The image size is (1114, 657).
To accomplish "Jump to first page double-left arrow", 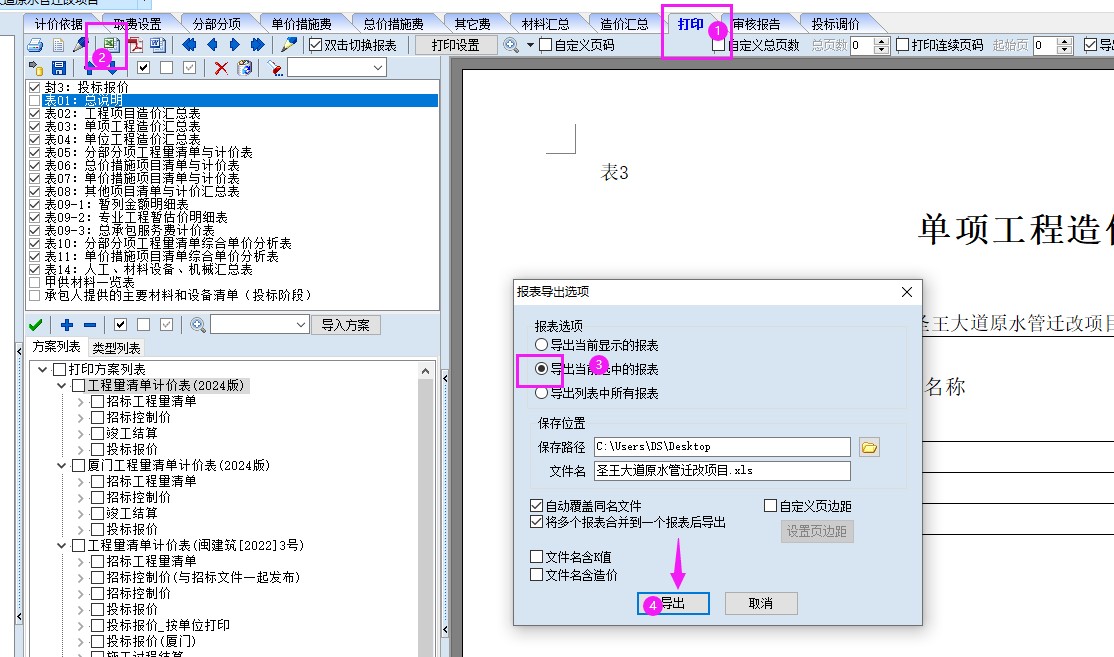I will pos(189,45).
